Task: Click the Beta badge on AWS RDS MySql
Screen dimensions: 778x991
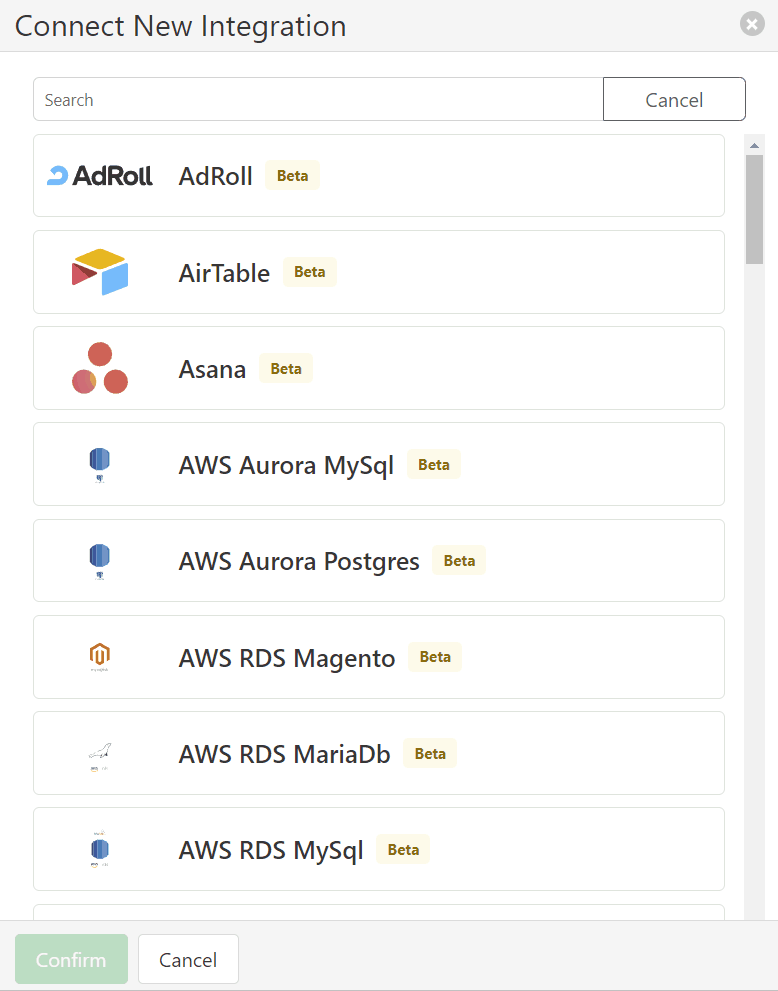Action: point(403,849)
